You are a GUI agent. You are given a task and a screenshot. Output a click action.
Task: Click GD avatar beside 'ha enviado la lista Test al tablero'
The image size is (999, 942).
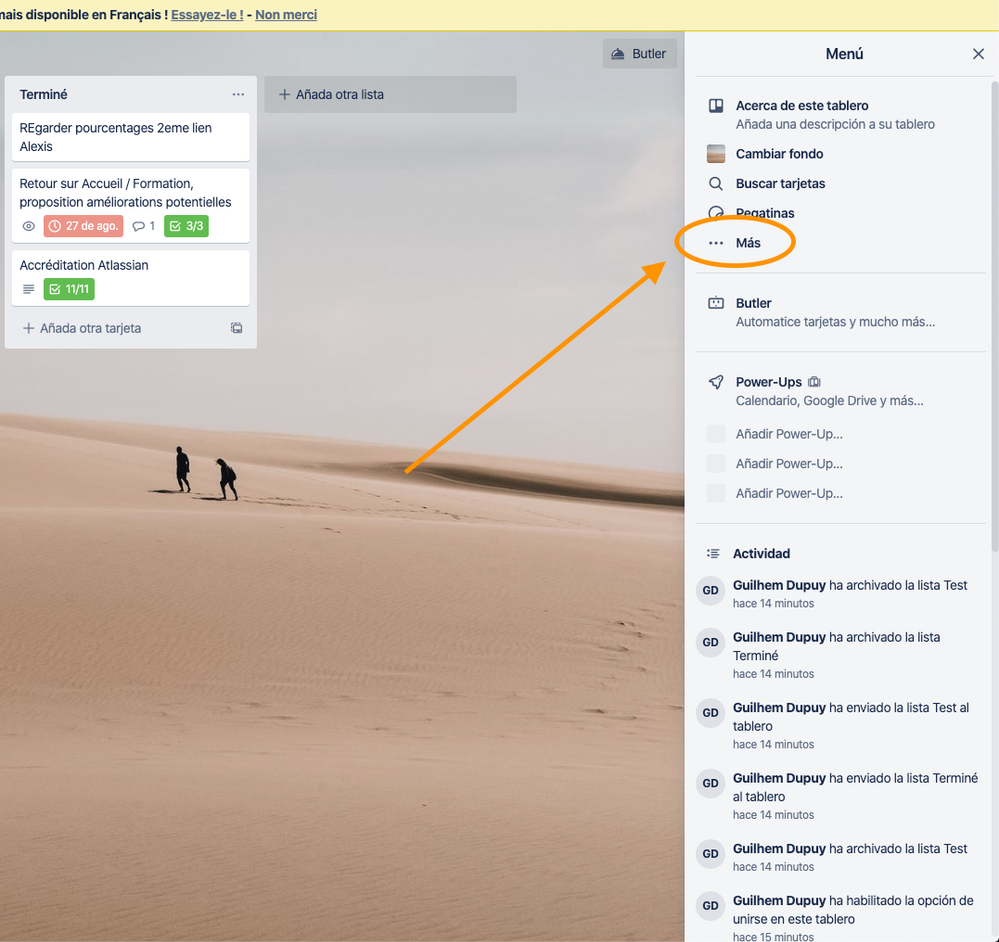point(710,713)
